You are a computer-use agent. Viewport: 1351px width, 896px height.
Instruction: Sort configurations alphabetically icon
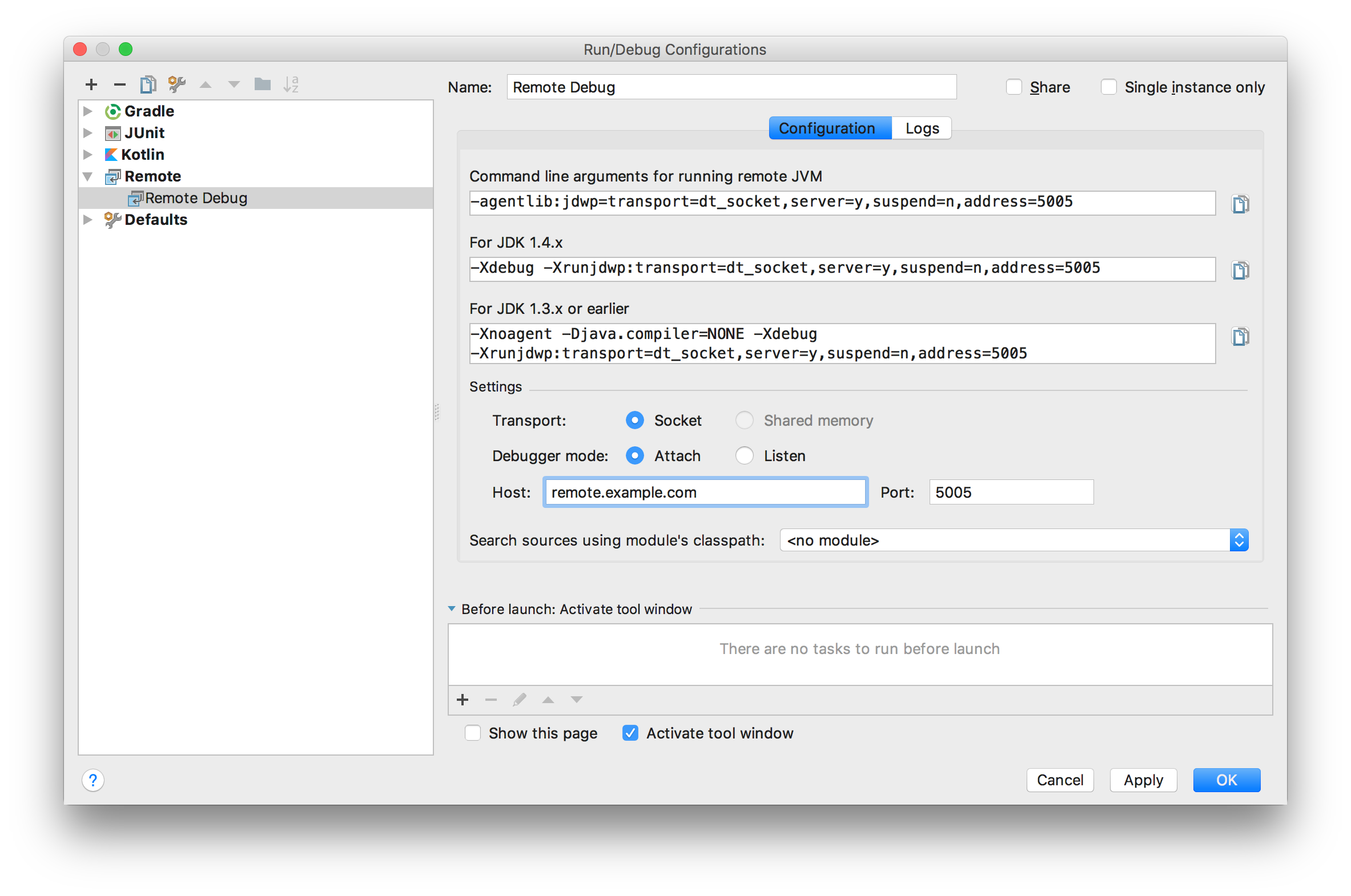[x=291, y=85]
